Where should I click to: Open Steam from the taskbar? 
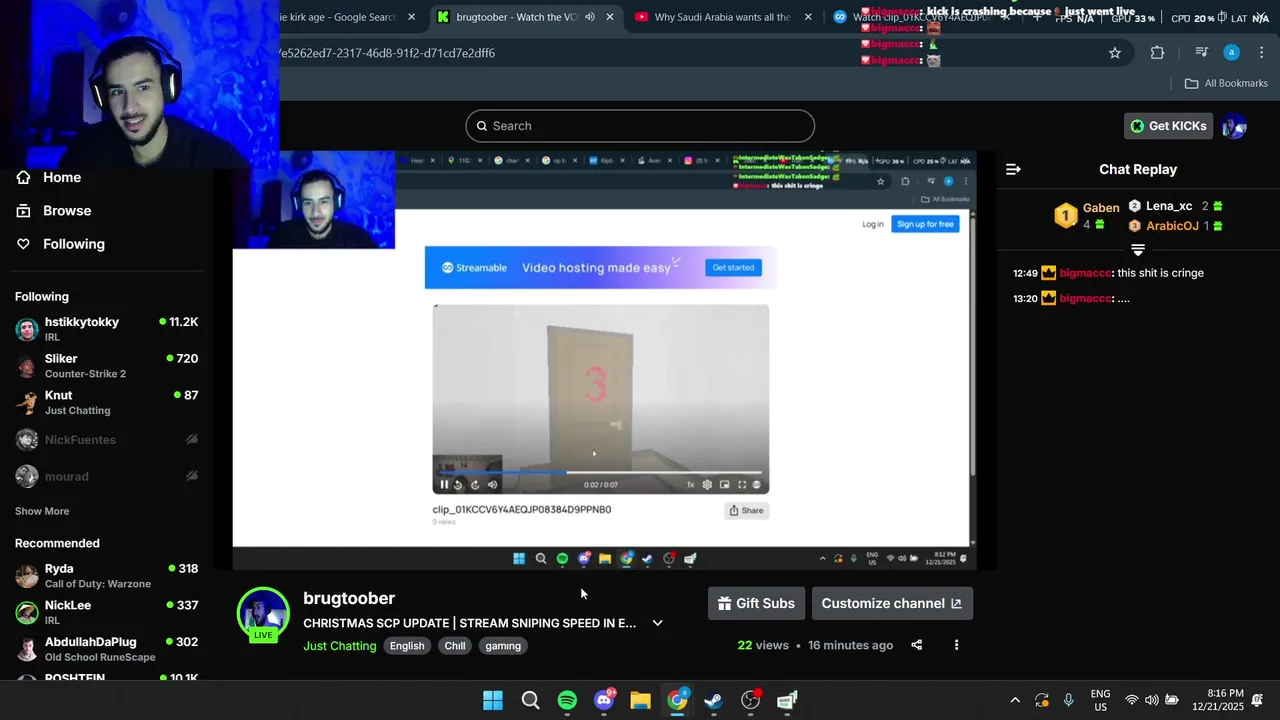tap(713, 701)
